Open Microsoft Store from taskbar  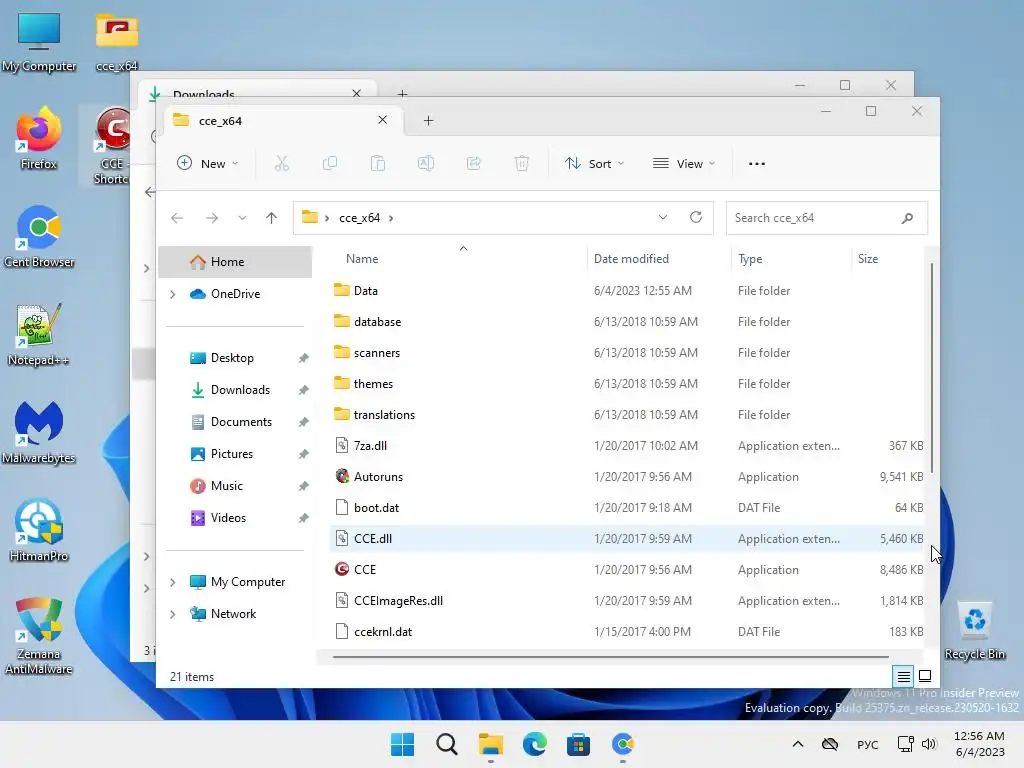(x=578, y=744)
